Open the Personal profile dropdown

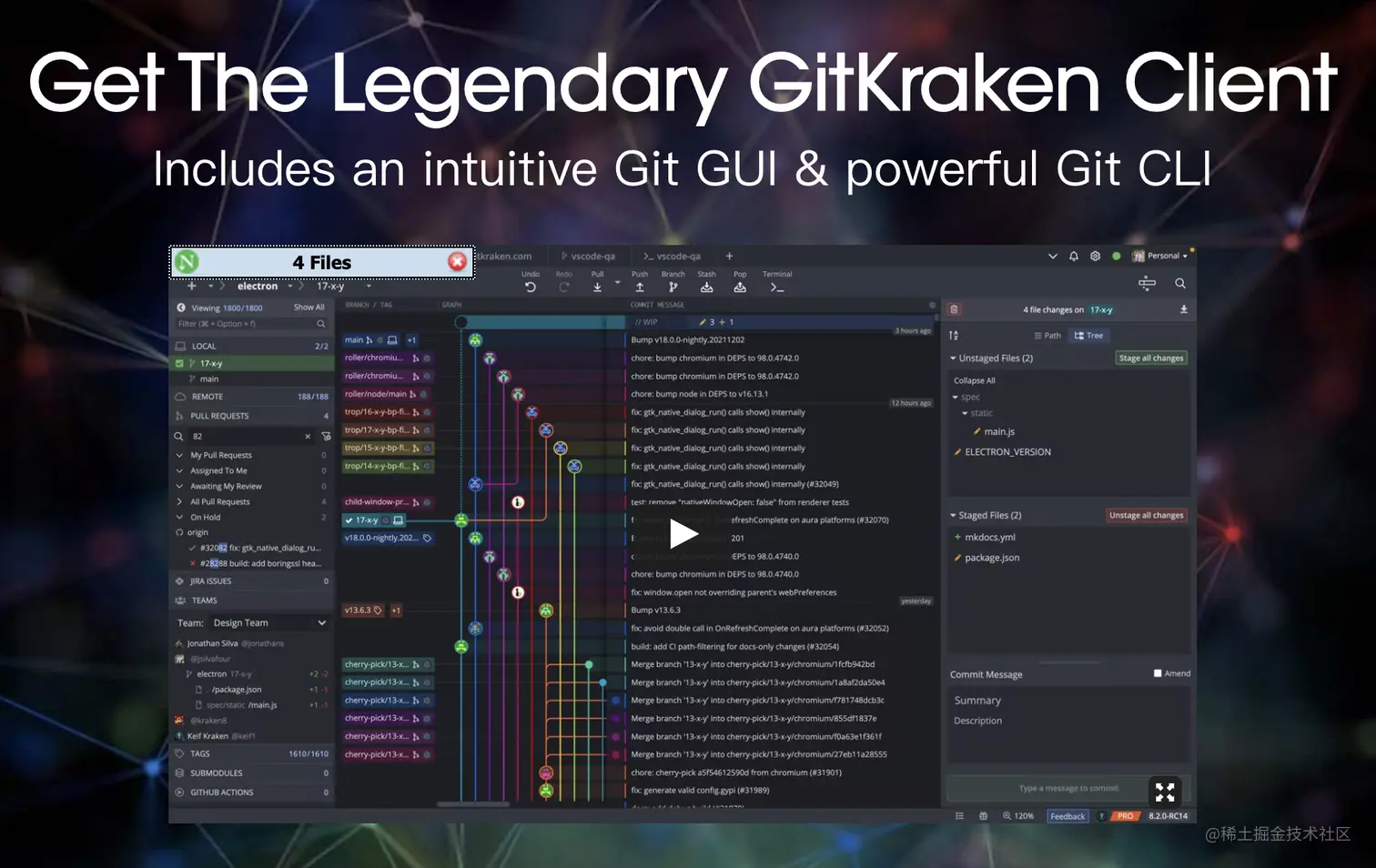coord(1160,257)
